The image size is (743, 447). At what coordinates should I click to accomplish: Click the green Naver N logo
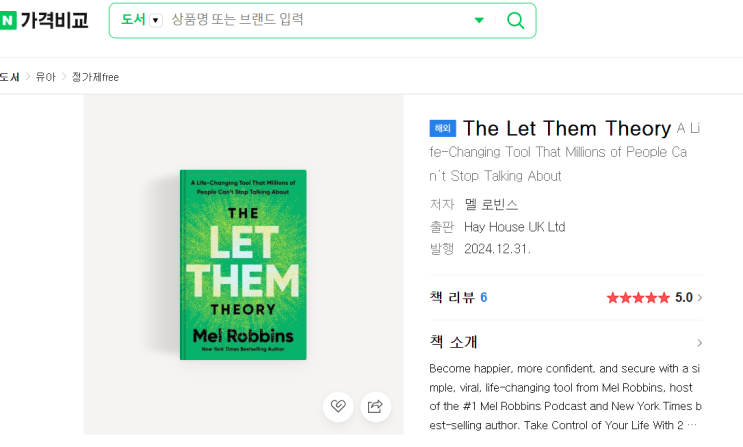click(x=9, y=20)
